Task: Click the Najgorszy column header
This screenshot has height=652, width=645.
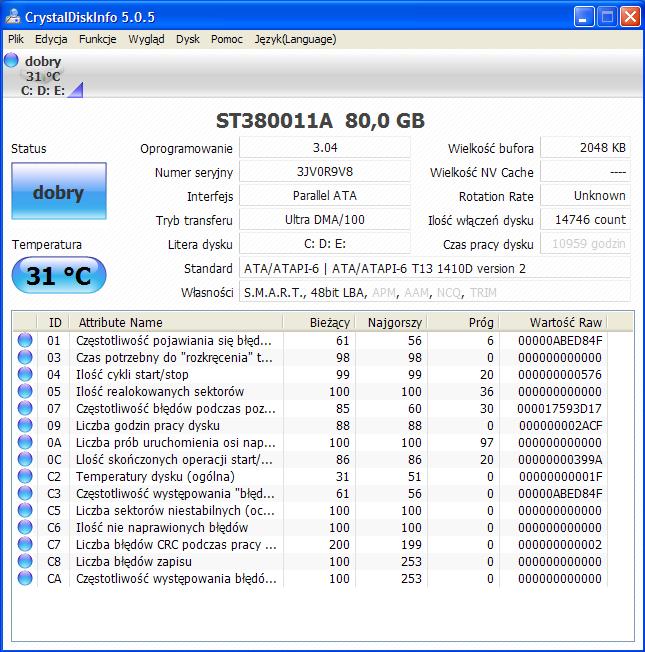Action: coord(391,322)
